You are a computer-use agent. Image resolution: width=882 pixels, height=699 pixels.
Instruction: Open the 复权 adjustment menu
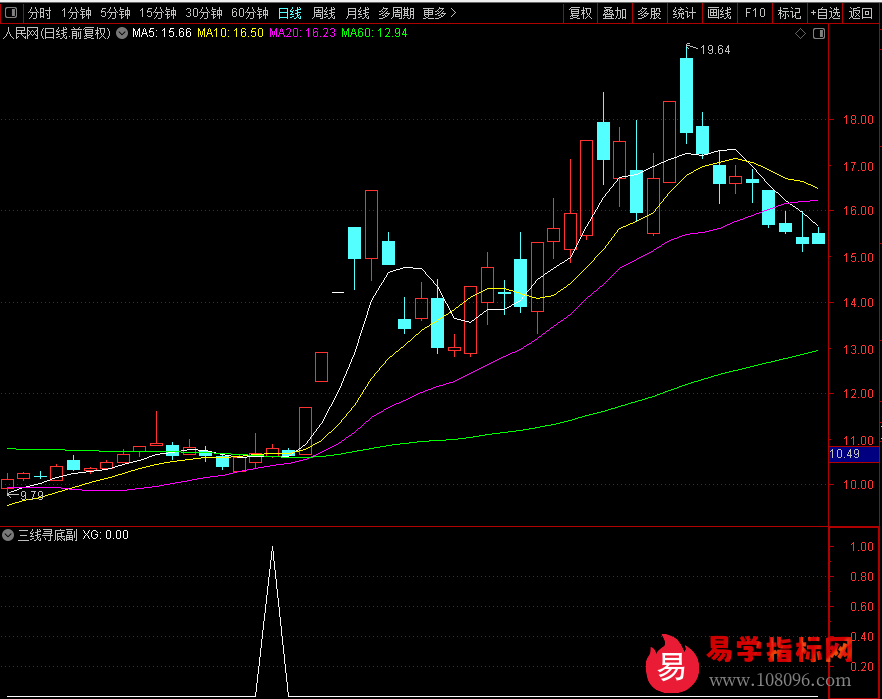(x=580, y=13)
